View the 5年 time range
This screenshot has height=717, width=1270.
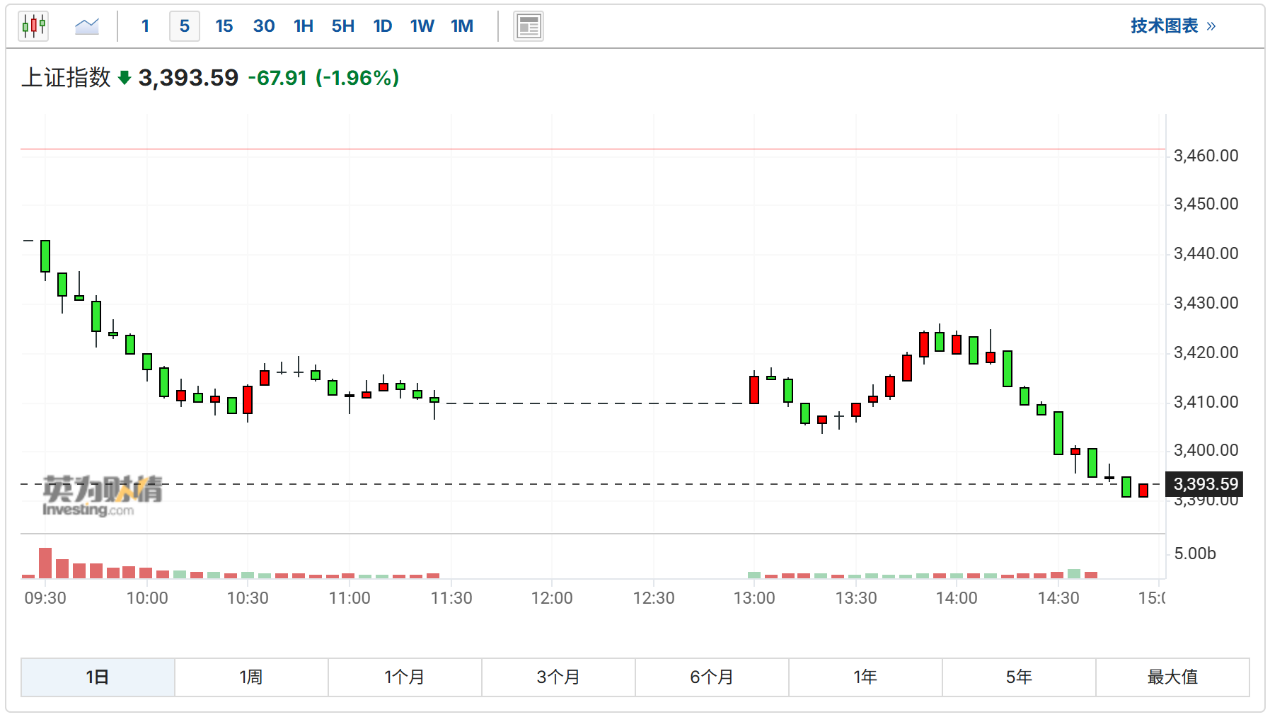1018,677
